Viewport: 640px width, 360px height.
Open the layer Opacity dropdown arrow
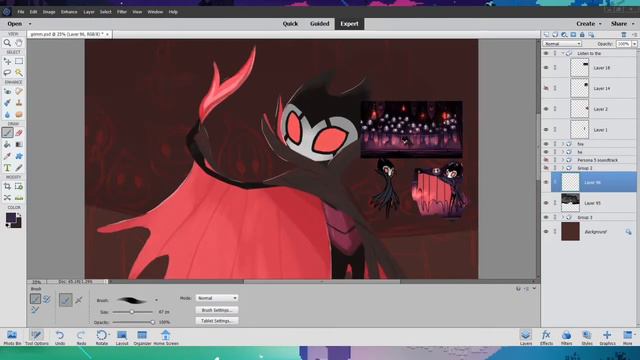pyautogui.click(x=634, y=44)
